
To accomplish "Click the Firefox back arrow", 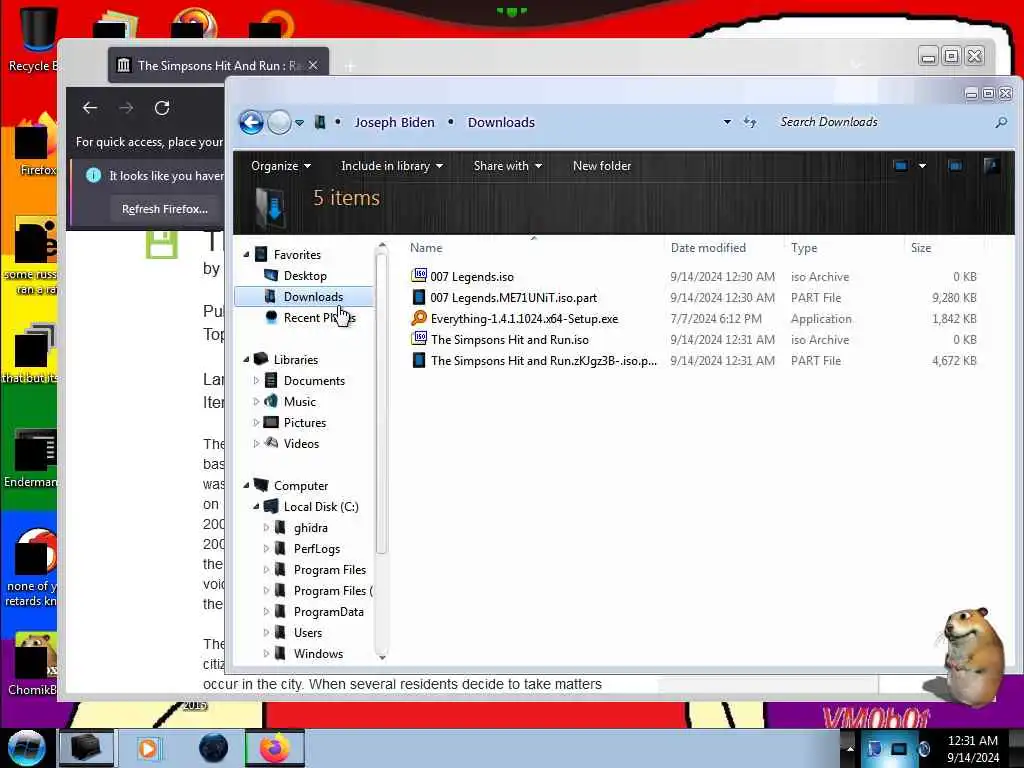I will (x=90, y=108).
